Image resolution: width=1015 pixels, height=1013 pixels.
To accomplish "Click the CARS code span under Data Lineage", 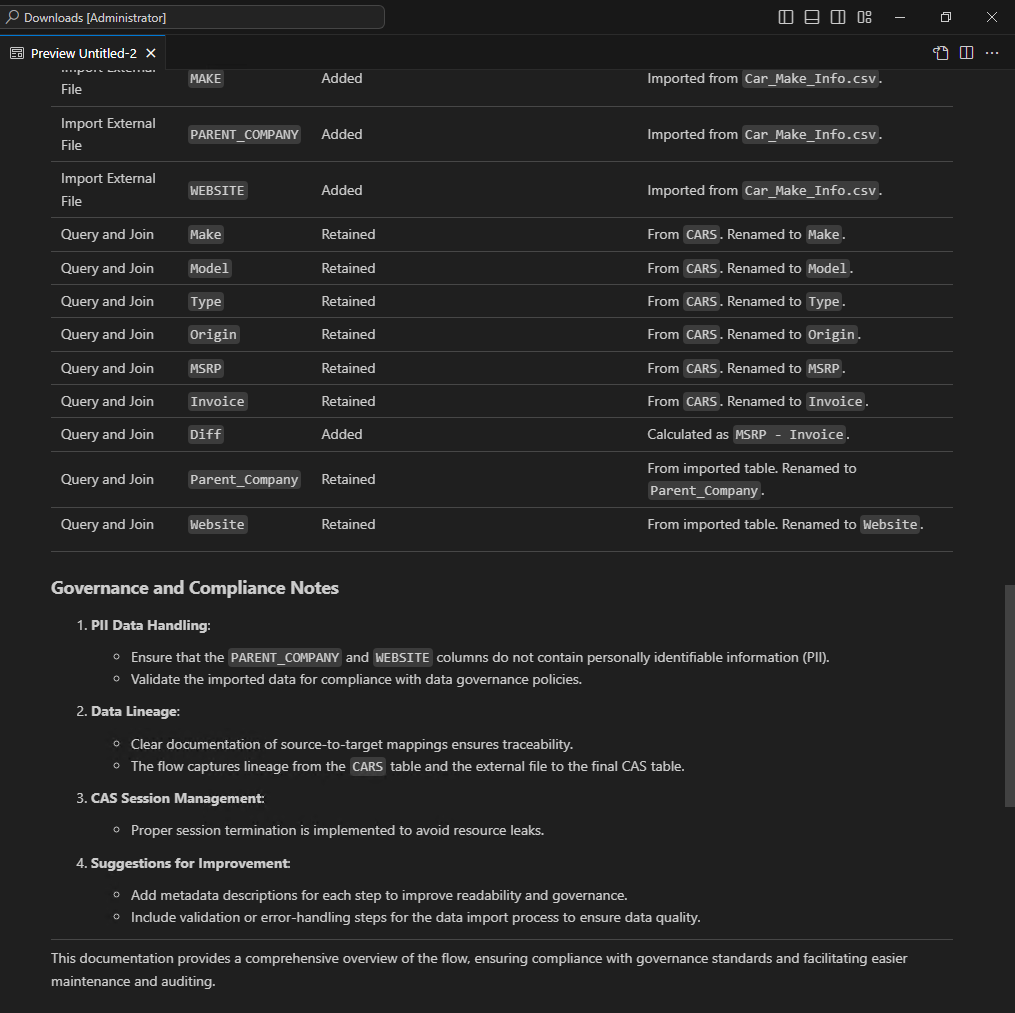I will (x=367, y=766).
